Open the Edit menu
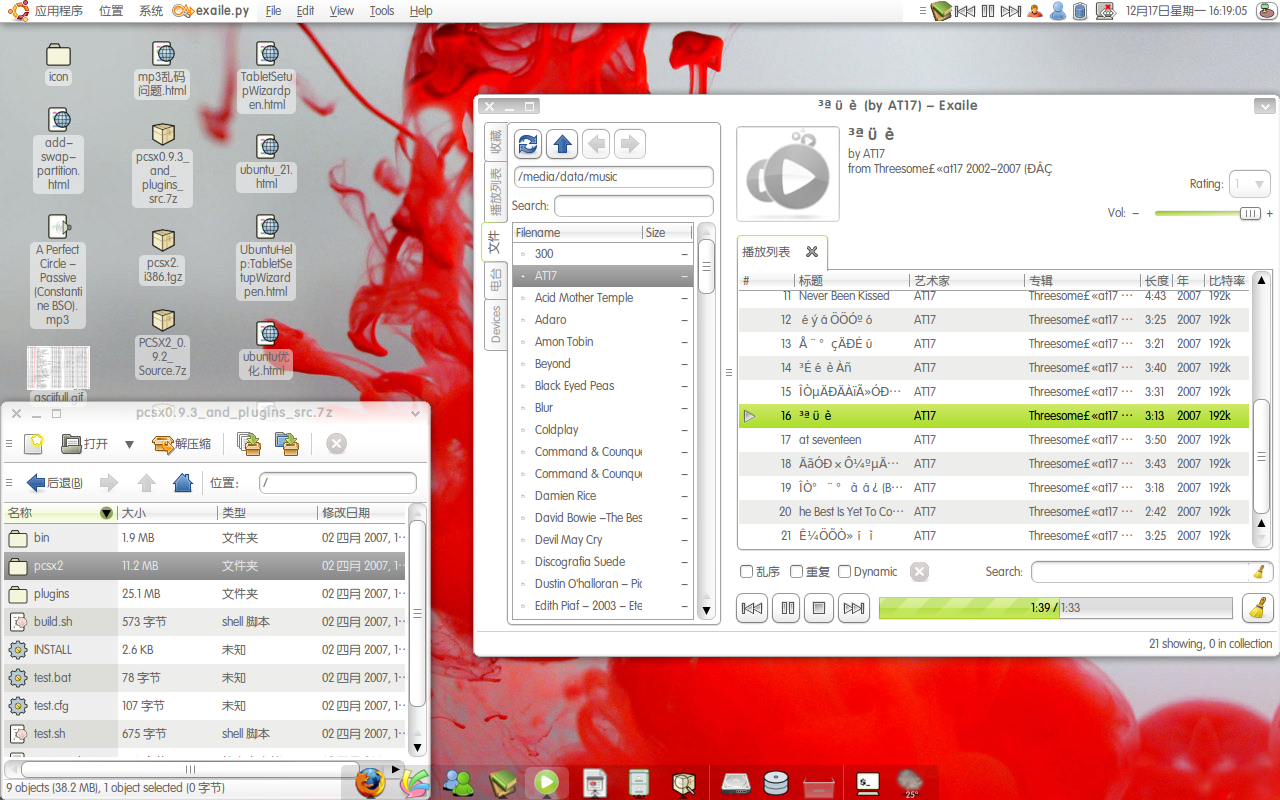 click(x=305, y=11)
